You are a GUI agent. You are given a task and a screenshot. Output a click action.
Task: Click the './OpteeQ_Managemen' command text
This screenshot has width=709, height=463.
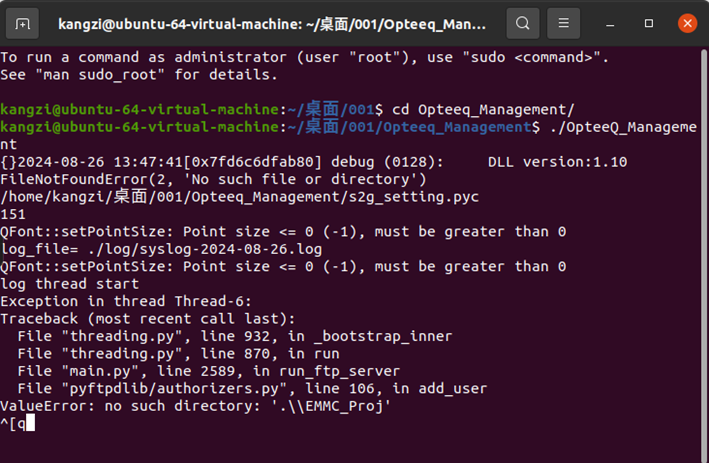(x=620, y=127)
